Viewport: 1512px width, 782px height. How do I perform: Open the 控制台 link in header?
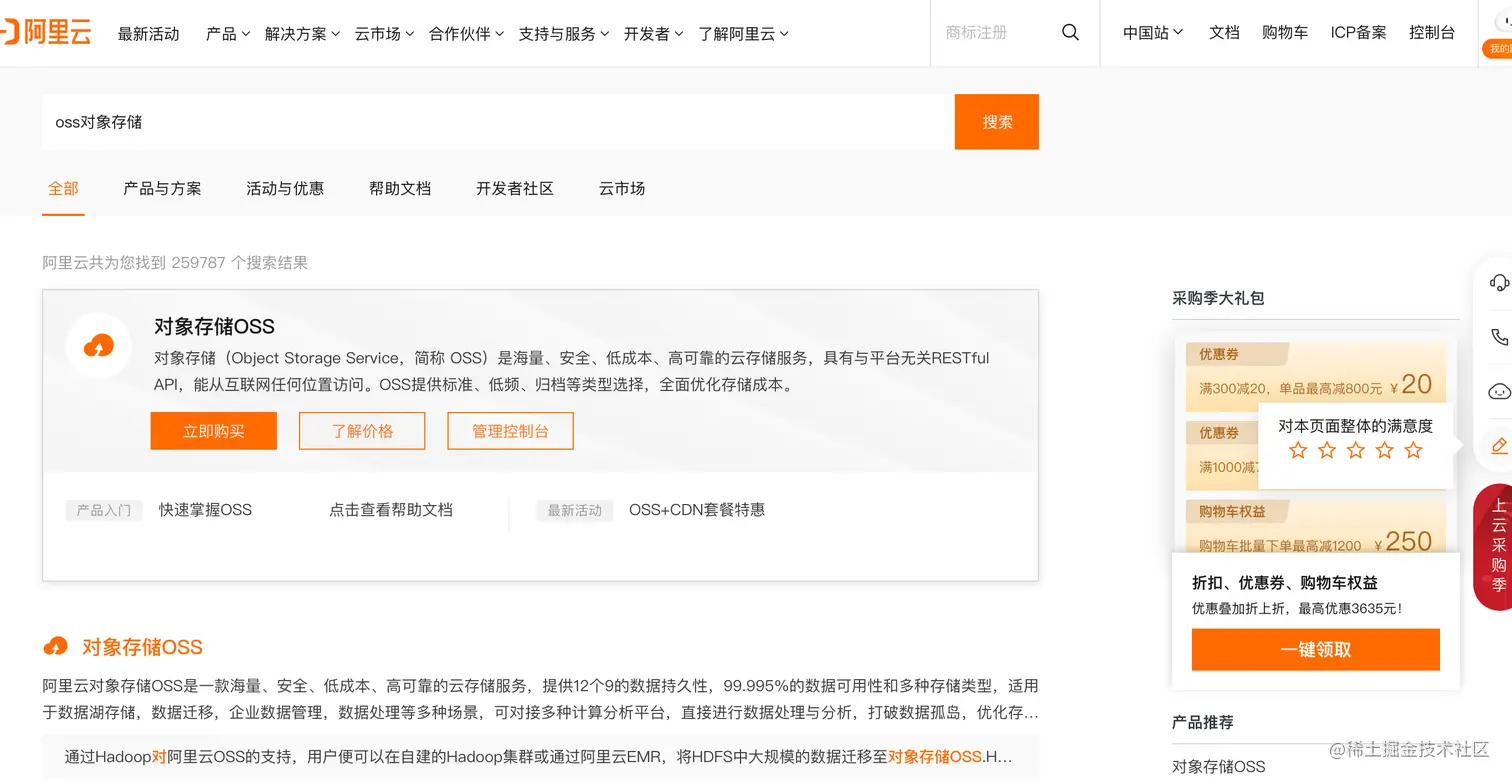pyautogui.click(x=1432, y=32)
